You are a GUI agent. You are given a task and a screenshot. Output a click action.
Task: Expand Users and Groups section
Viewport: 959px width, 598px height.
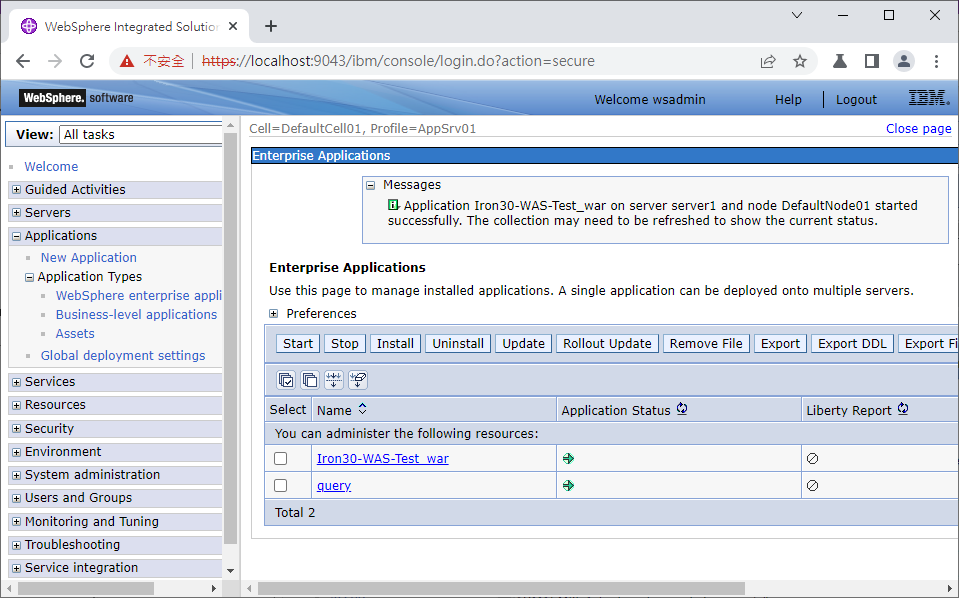coord(17,499)
